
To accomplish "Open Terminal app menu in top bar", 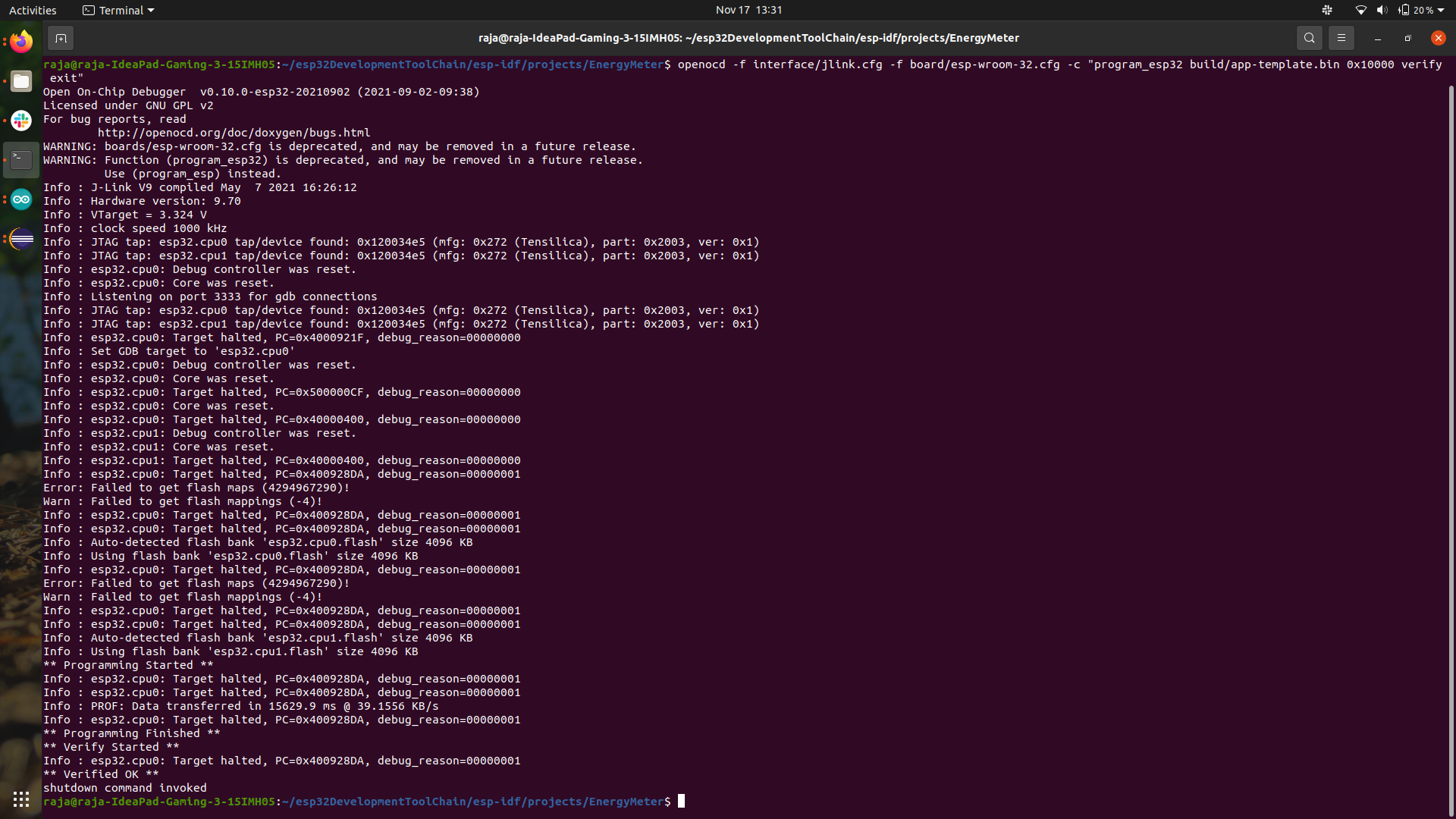I will click(118, 10).
